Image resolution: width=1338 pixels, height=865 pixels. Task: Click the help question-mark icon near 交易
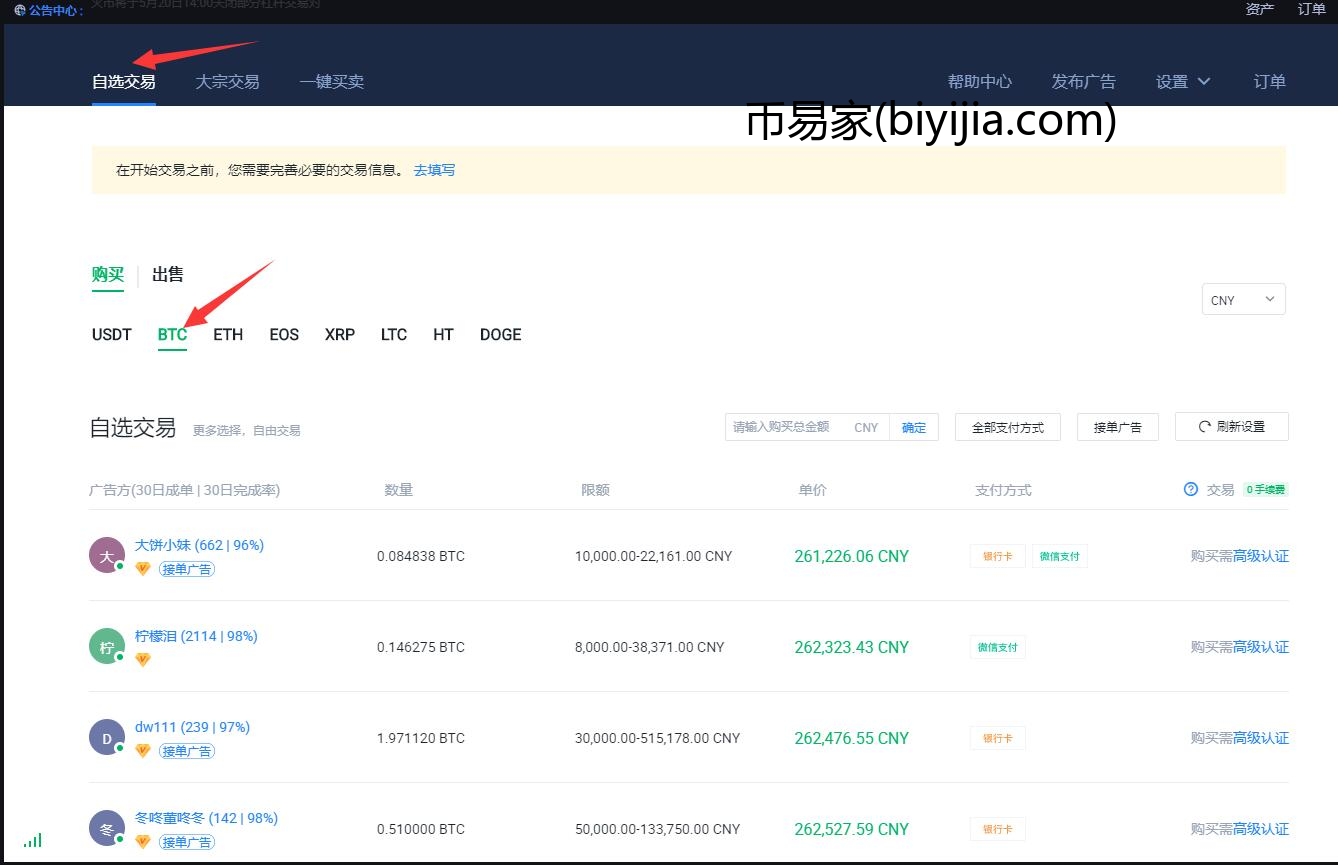[x=1190, y=490]
